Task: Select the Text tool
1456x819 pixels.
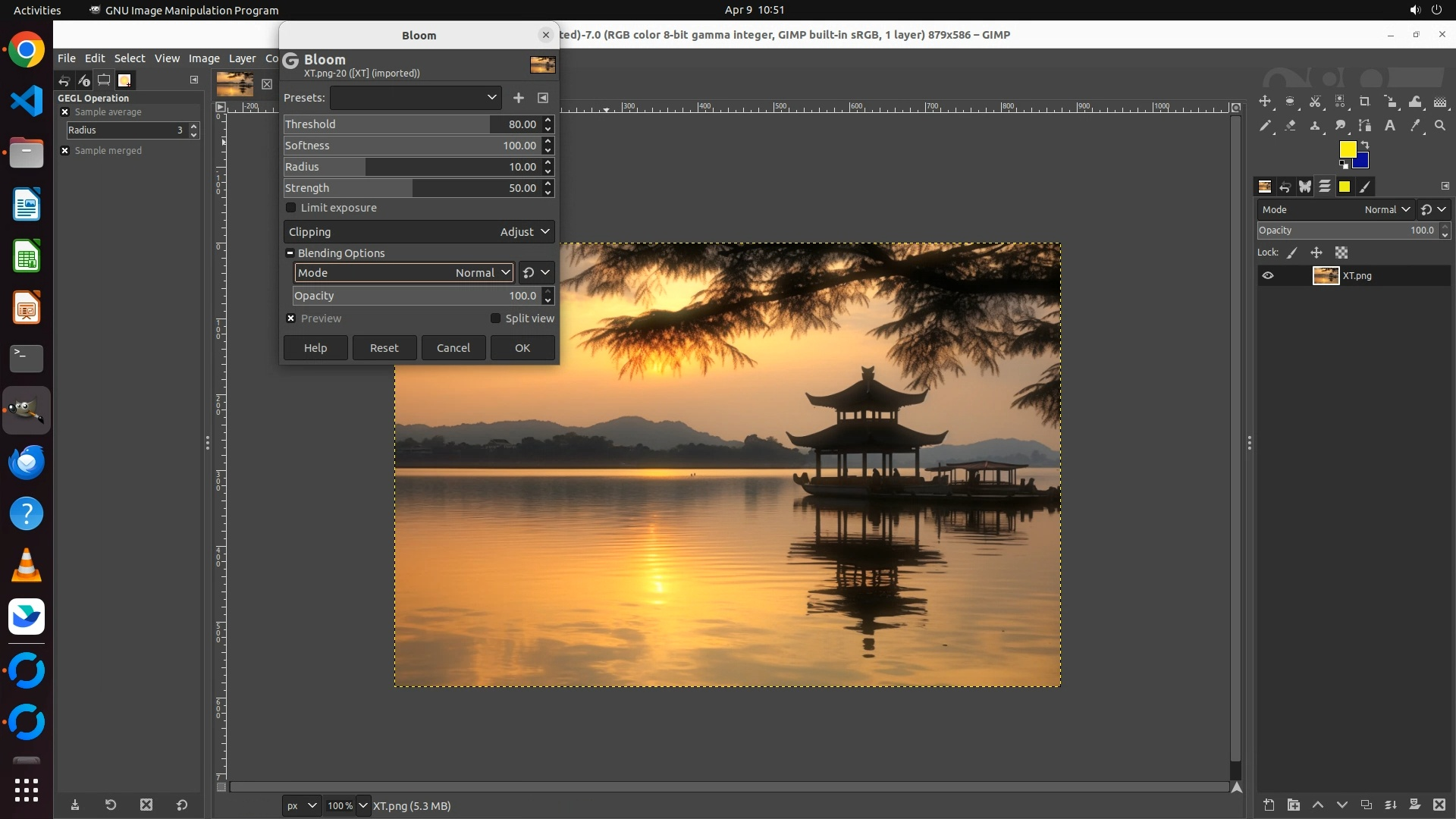Action: [1390, 126]
